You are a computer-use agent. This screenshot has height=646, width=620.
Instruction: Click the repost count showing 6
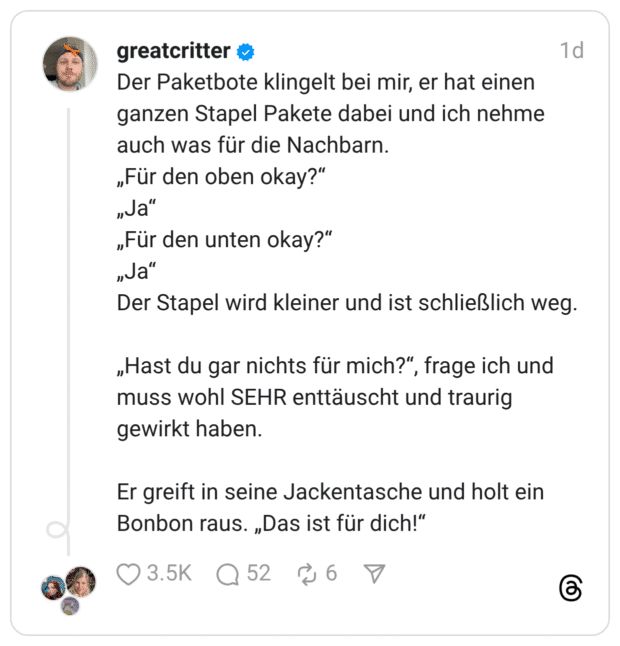tap(331, 574)
